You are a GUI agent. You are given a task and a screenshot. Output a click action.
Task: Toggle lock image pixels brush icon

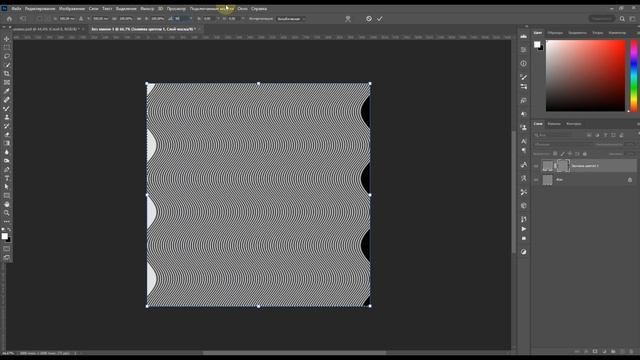(562, 154)
